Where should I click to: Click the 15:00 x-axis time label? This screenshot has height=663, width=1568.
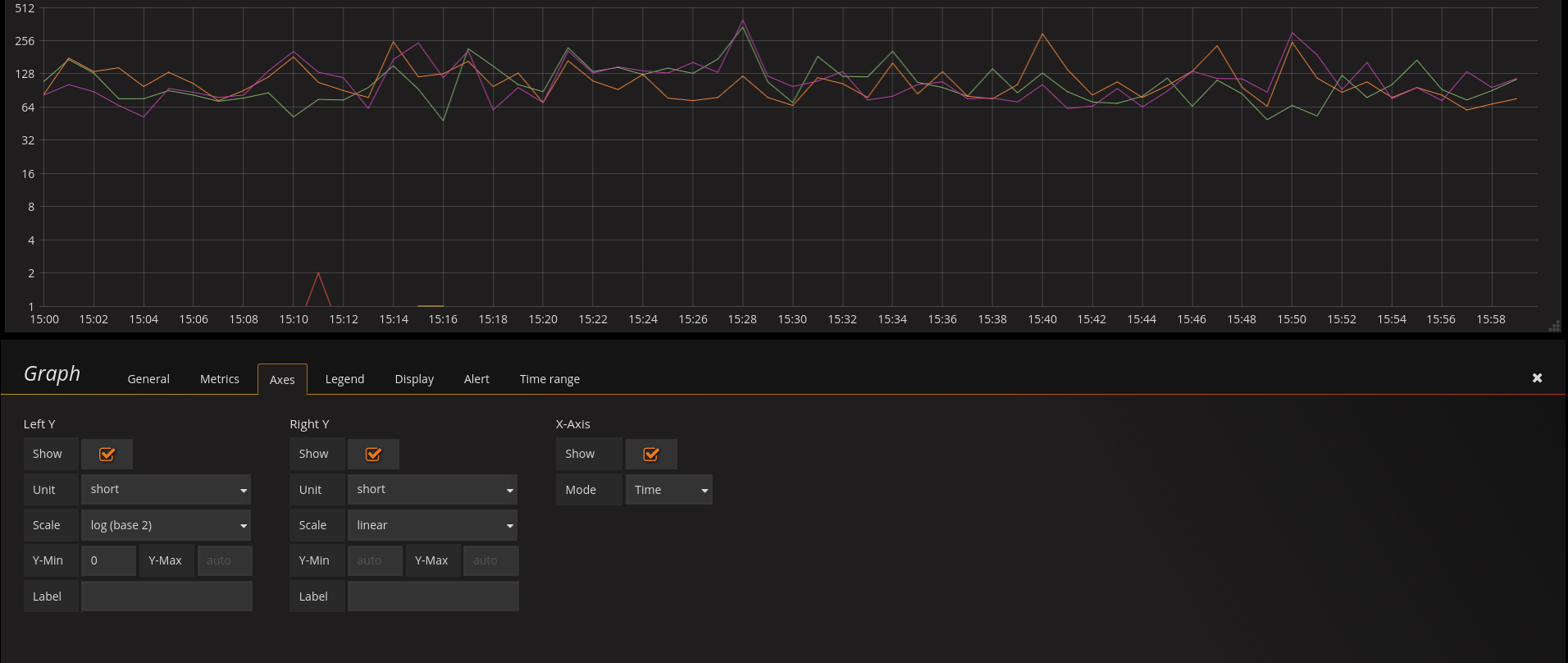click(44, 319)
